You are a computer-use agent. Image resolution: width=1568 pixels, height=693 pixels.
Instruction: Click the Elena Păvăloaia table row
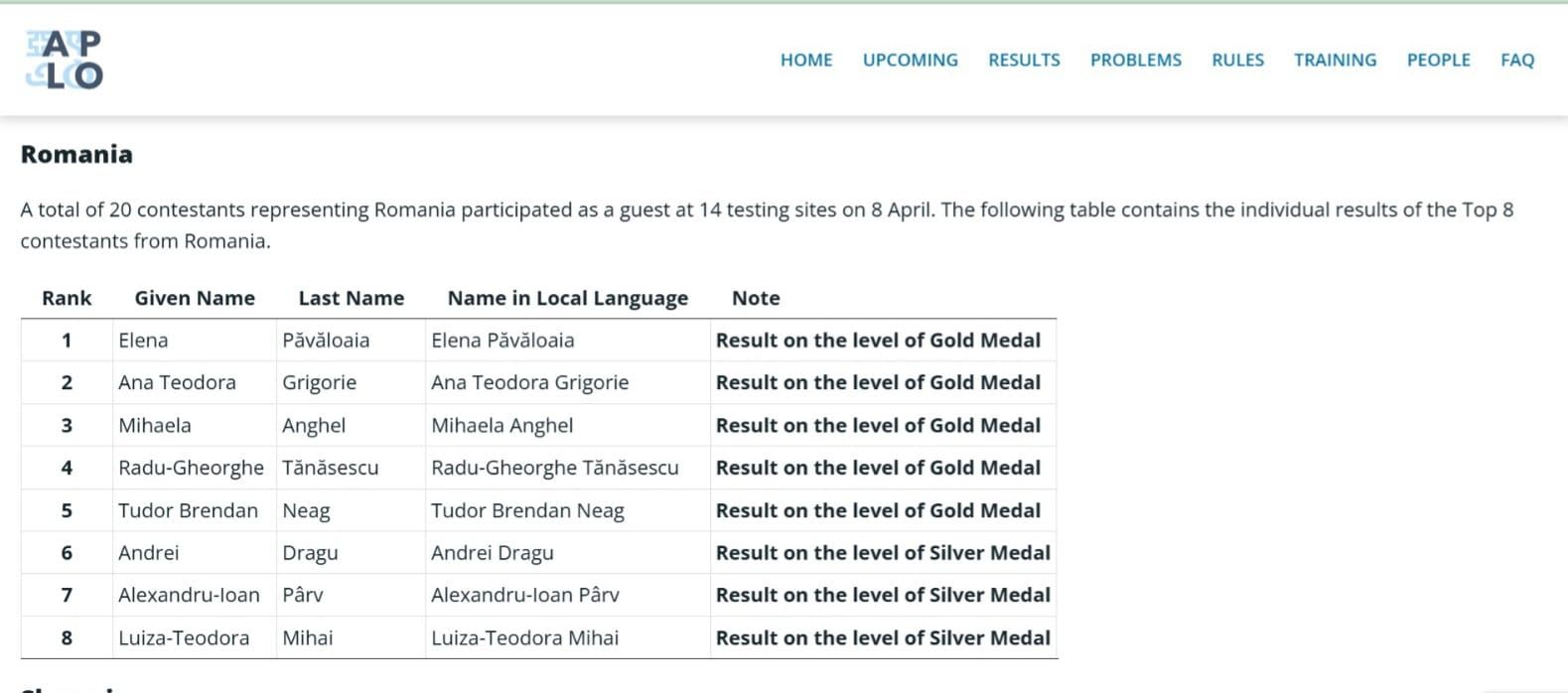click(x=538, y=340)
